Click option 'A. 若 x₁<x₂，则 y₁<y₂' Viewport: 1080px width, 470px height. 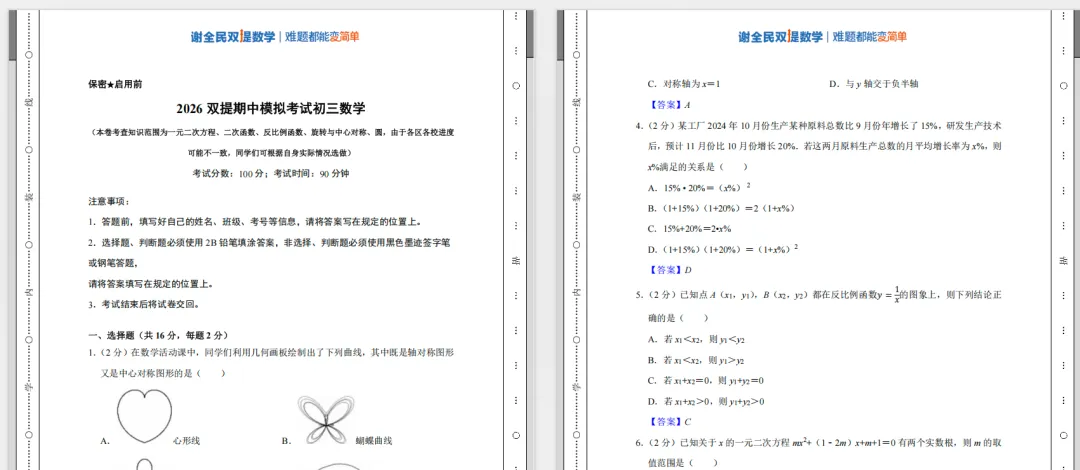[x=696, y=339]
